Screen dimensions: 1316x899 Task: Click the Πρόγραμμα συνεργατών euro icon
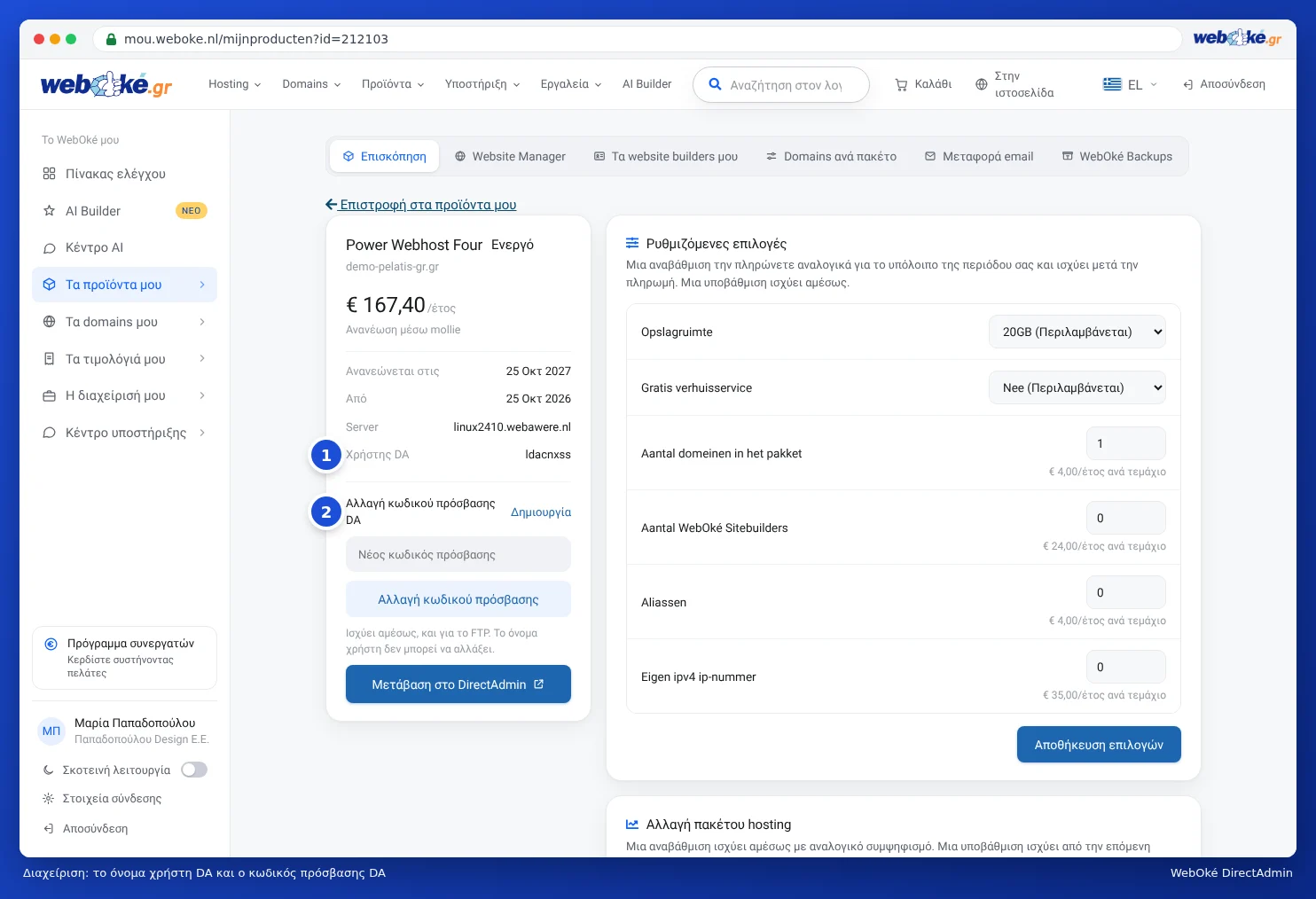point(51,645)
